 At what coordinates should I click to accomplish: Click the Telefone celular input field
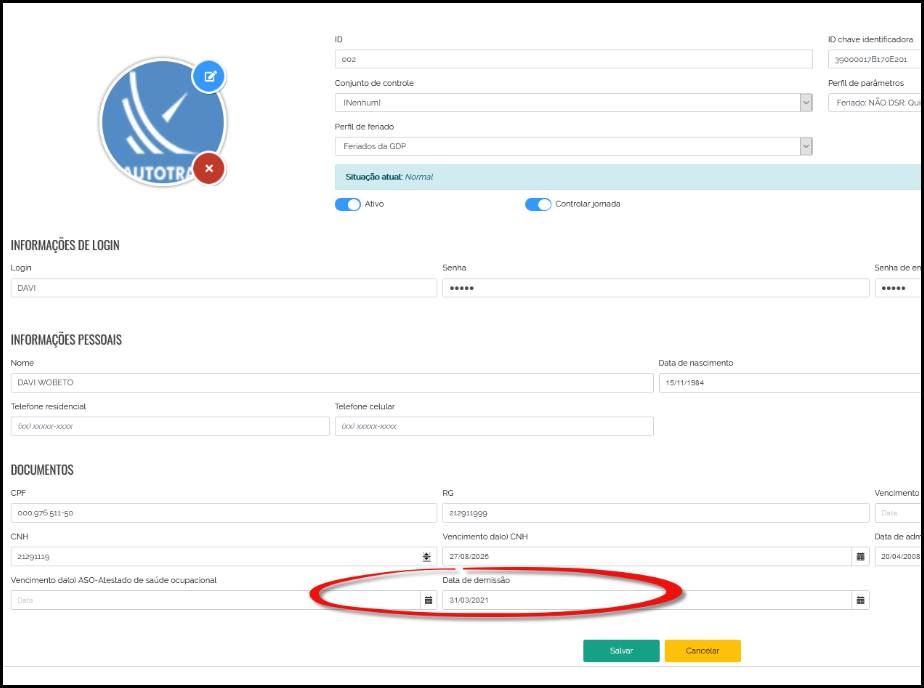493,426
